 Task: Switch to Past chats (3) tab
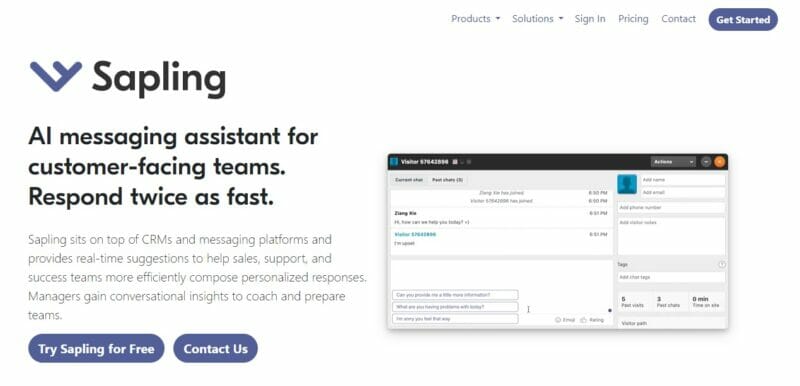point(447,180)
